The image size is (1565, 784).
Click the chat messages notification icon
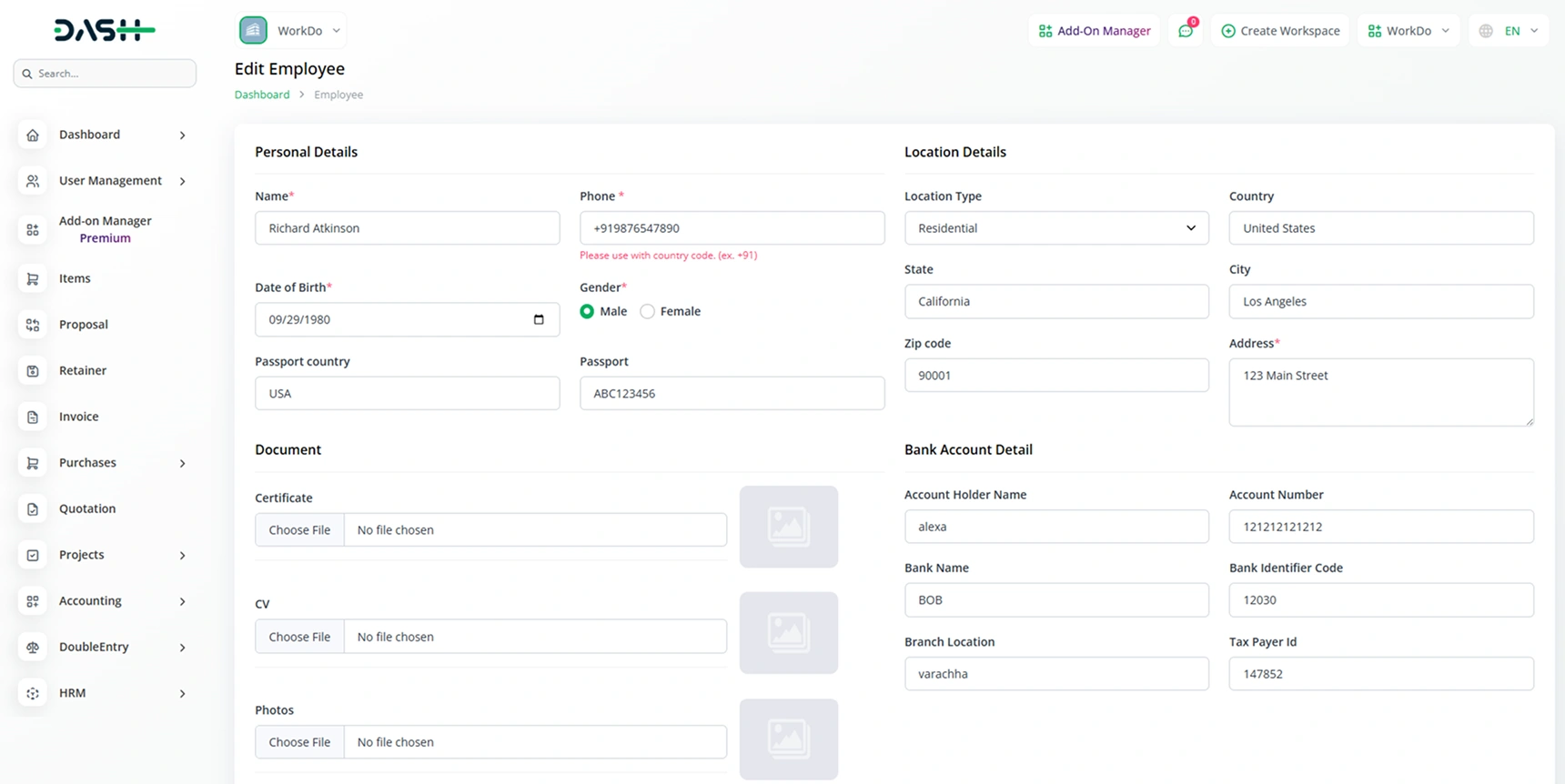tap(1186, 31)
